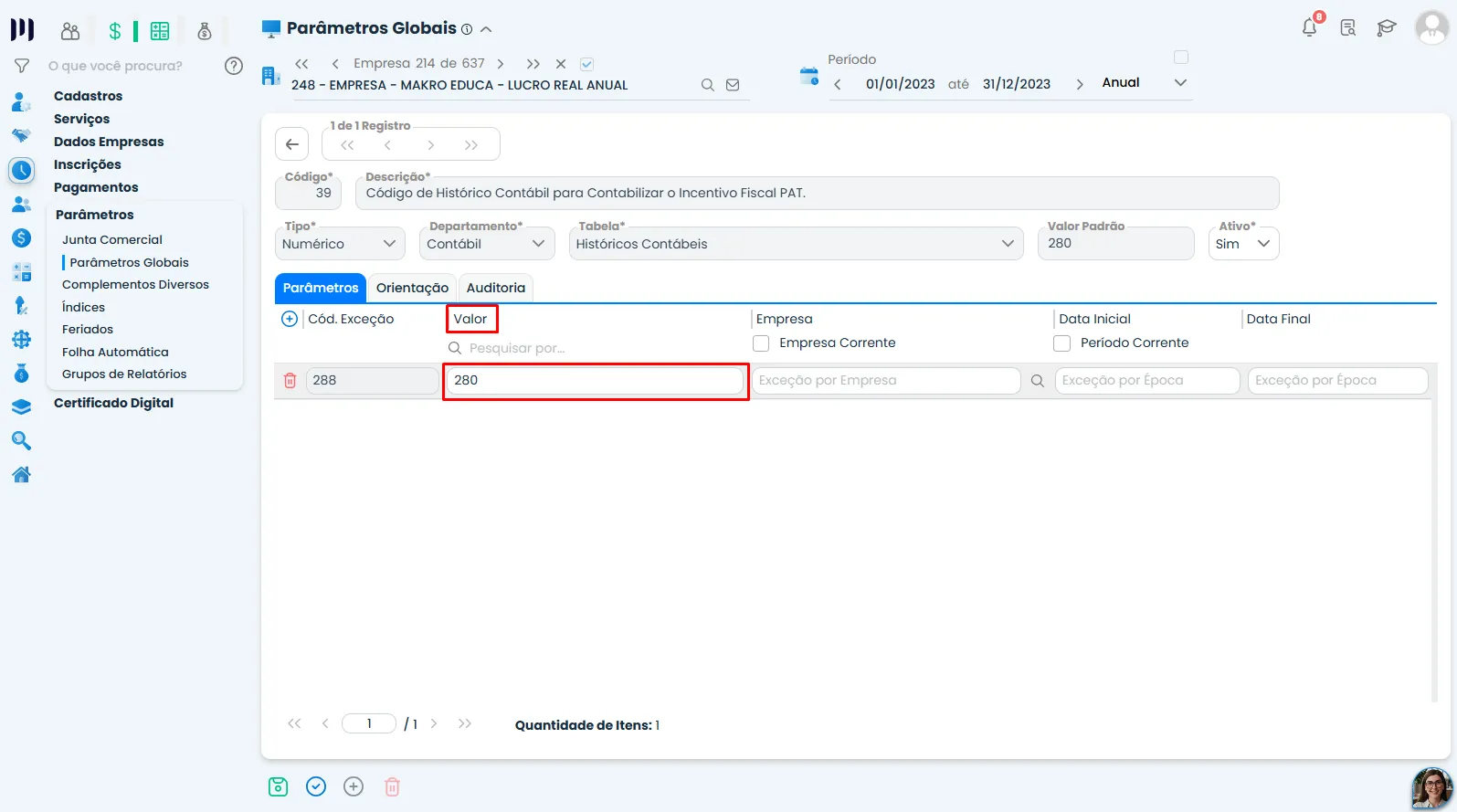This screenshot has width=1457, height=812.
Task: Click the period calendar icon
Action: (x=809, y=76)
